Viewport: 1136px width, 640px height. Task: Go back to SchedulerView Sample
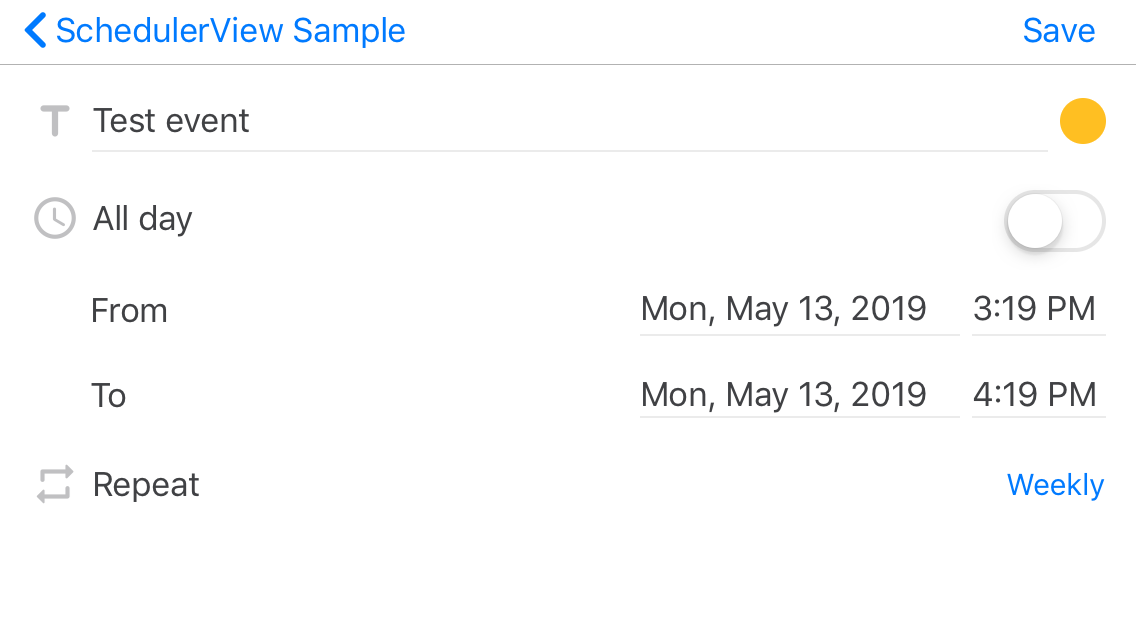pyautogui.click(x=230, y=30)
